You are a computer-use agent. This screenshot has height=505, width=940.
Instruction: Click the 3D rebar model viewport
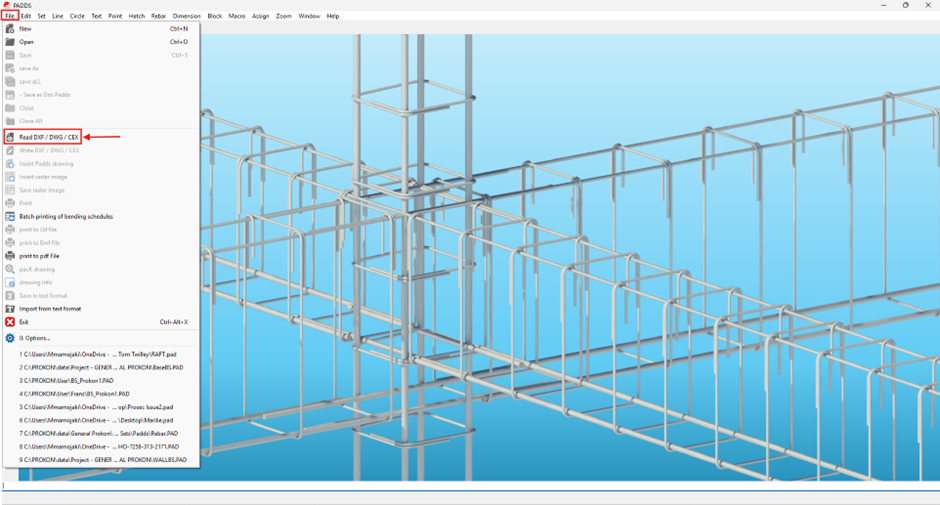[570, 258]
